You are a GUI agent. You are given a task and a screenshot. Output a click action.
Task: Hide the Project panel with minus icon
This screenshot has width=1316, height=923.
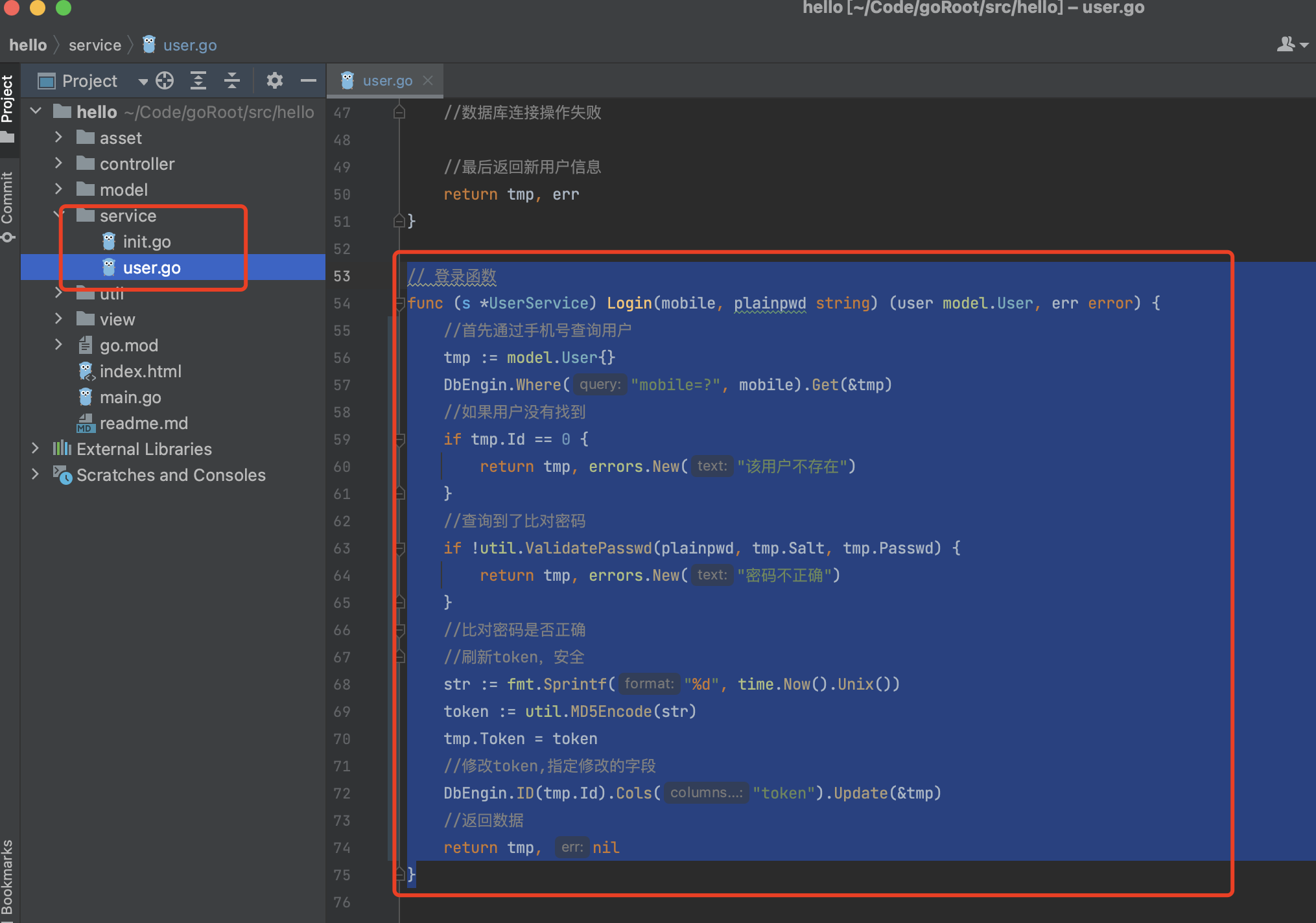pos(309,81)
